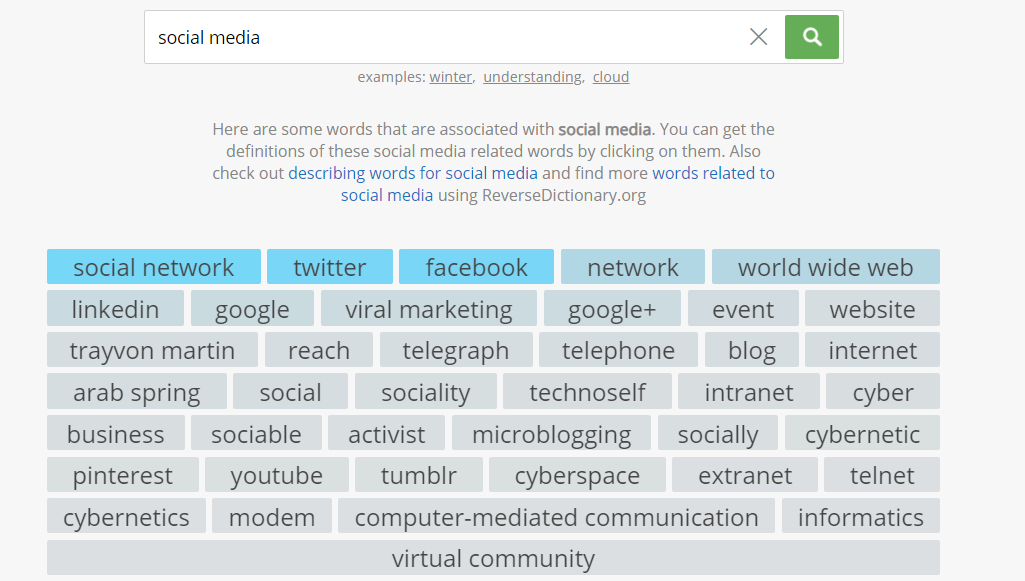The image size is (1025, 581).
Task: Open the 'understanding' example link
Action: (x=532, y=77)
